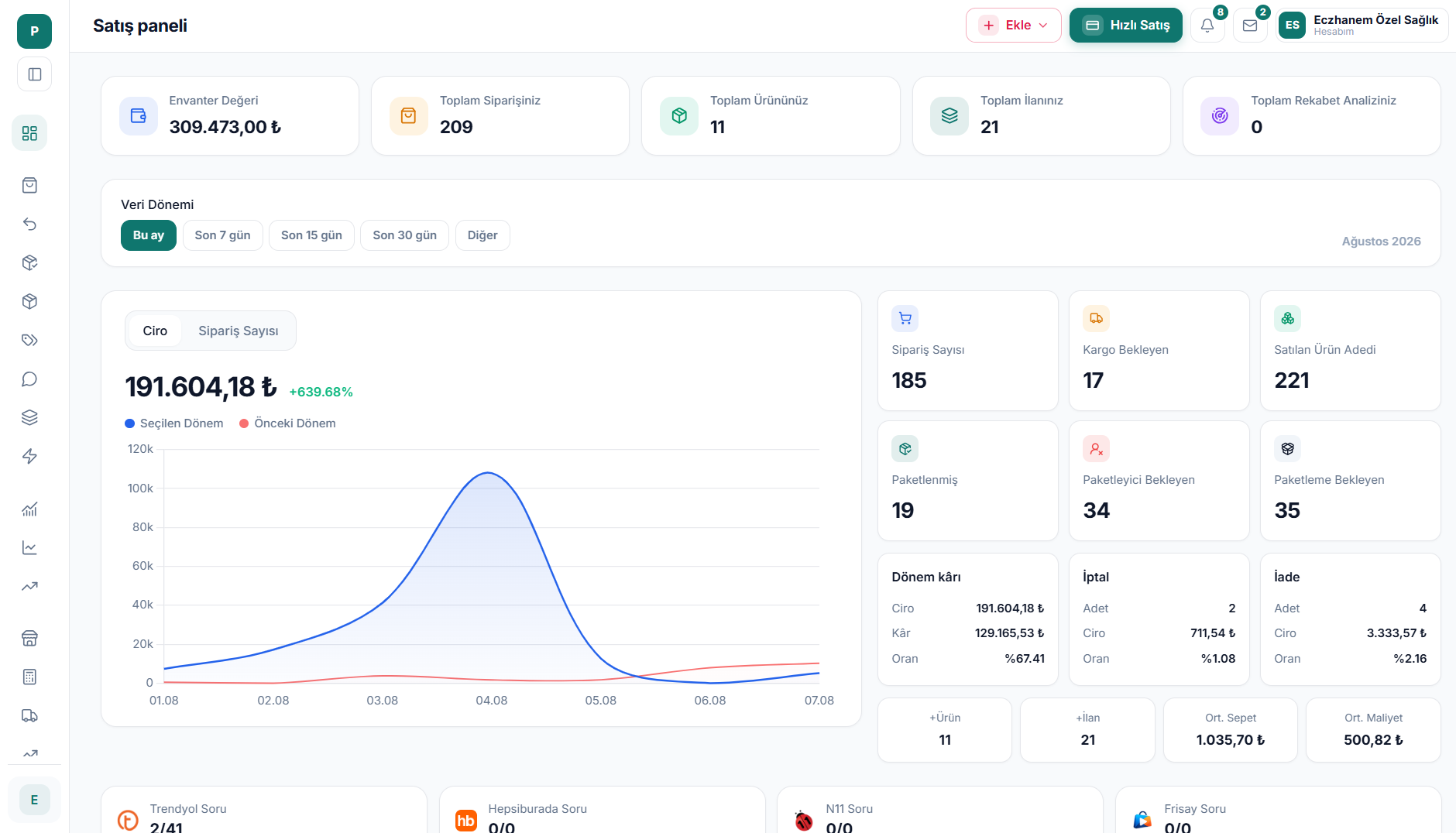Open the dashboard grid icon in sidebar
The height and width of the screenshot is (833, 1456).
29,133
